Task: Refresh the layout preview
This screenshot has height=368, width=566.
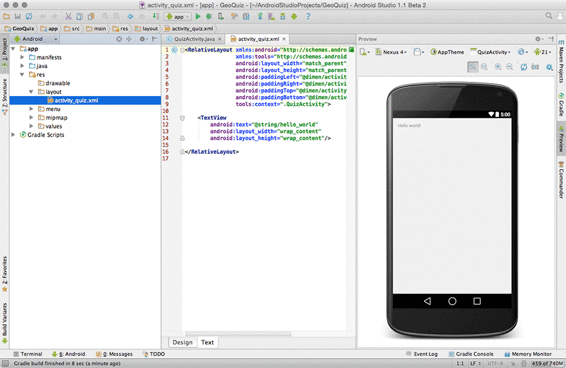Action: click(523, 67)
